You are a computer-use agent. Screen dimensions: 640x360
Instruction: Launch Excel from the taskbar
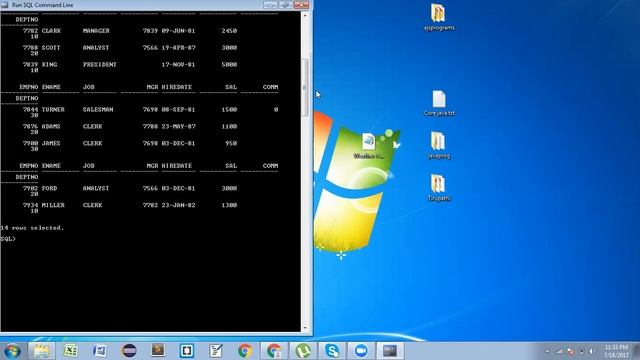point(71,351)
